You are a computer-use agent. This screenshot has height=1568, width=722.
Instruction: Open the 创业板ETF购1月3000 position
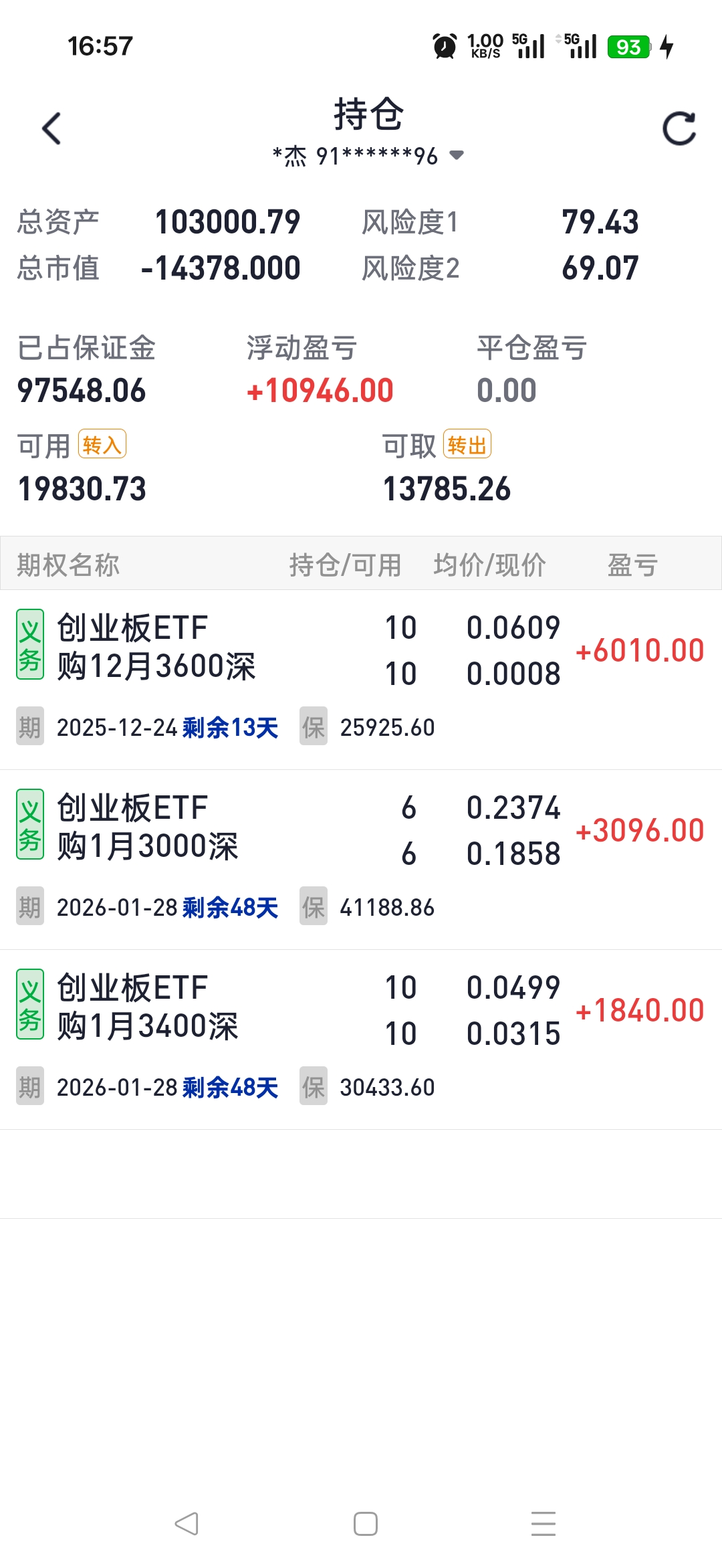coord(147,827)
